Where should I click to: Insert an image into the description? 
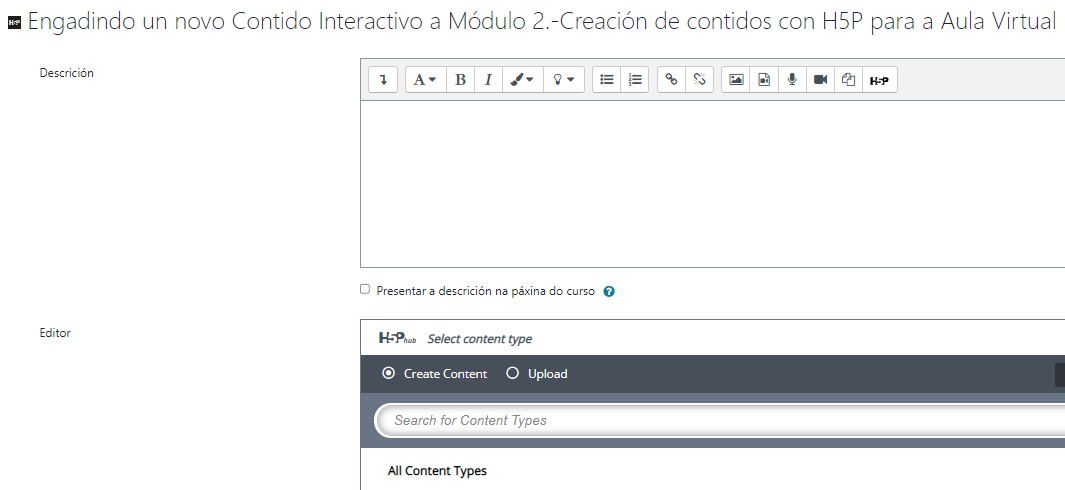(x=736, y=80)
